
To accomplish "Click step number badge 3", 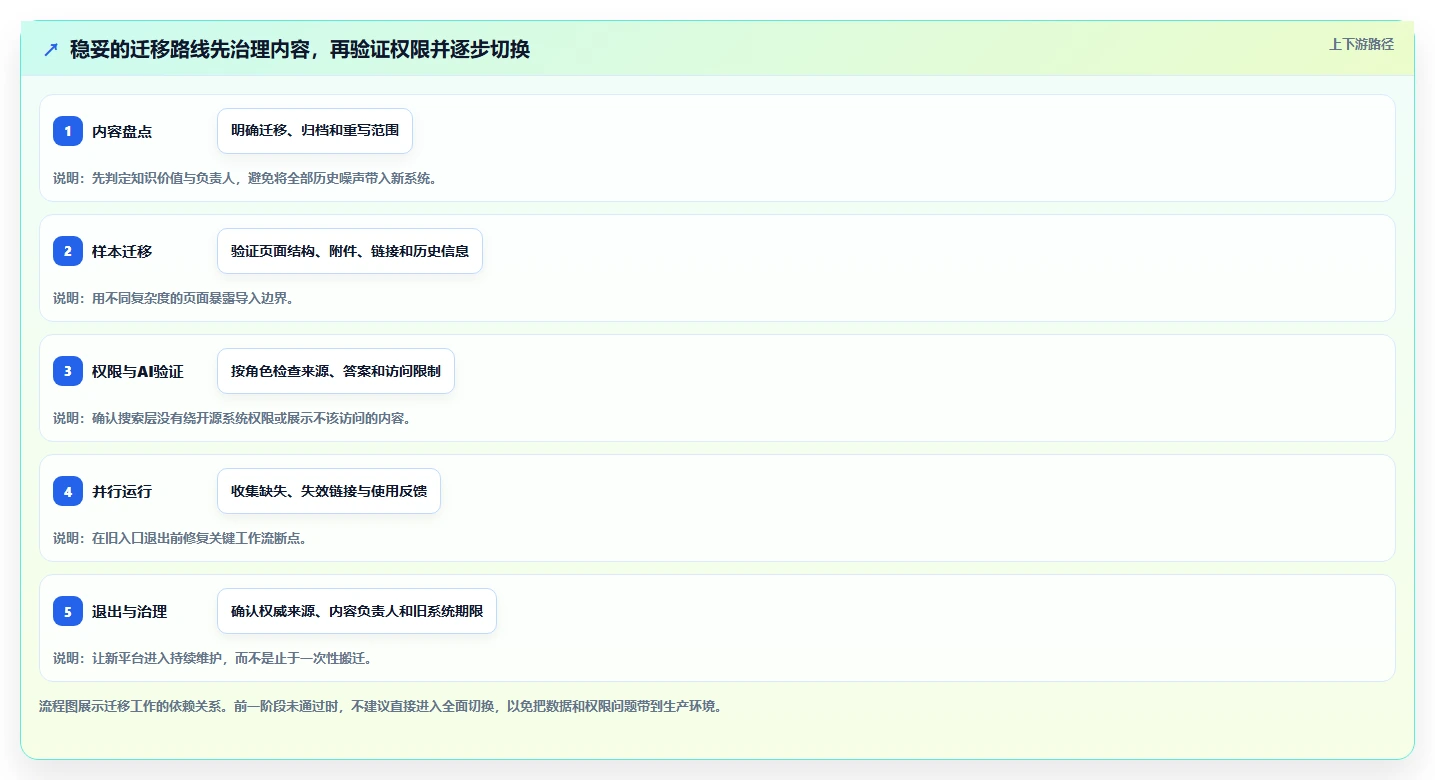I will (68, 371).
